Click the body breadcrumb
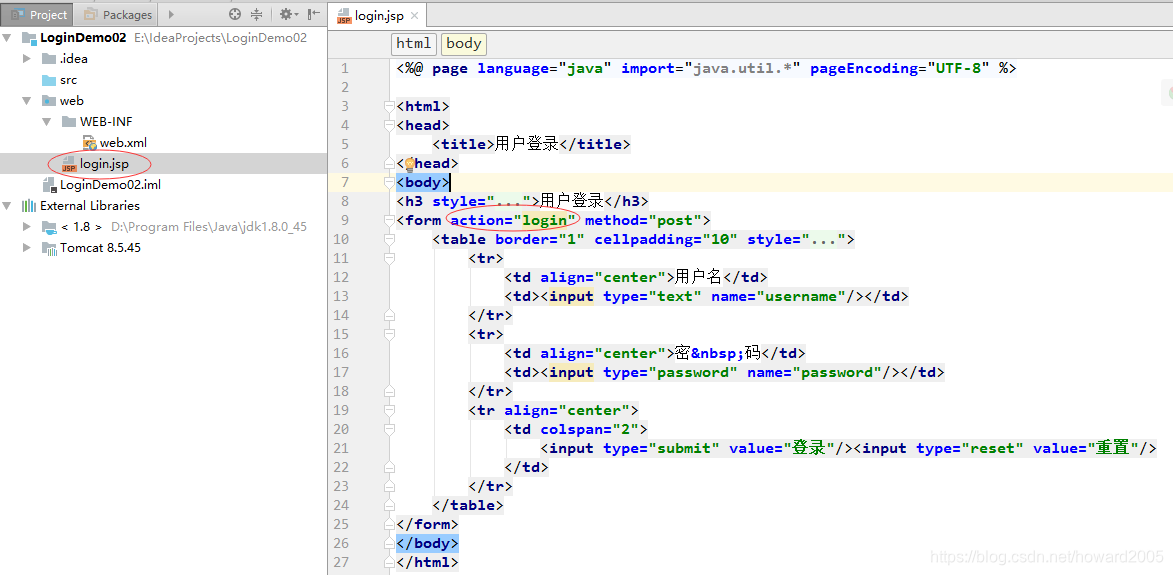 [x=464, y=43]
